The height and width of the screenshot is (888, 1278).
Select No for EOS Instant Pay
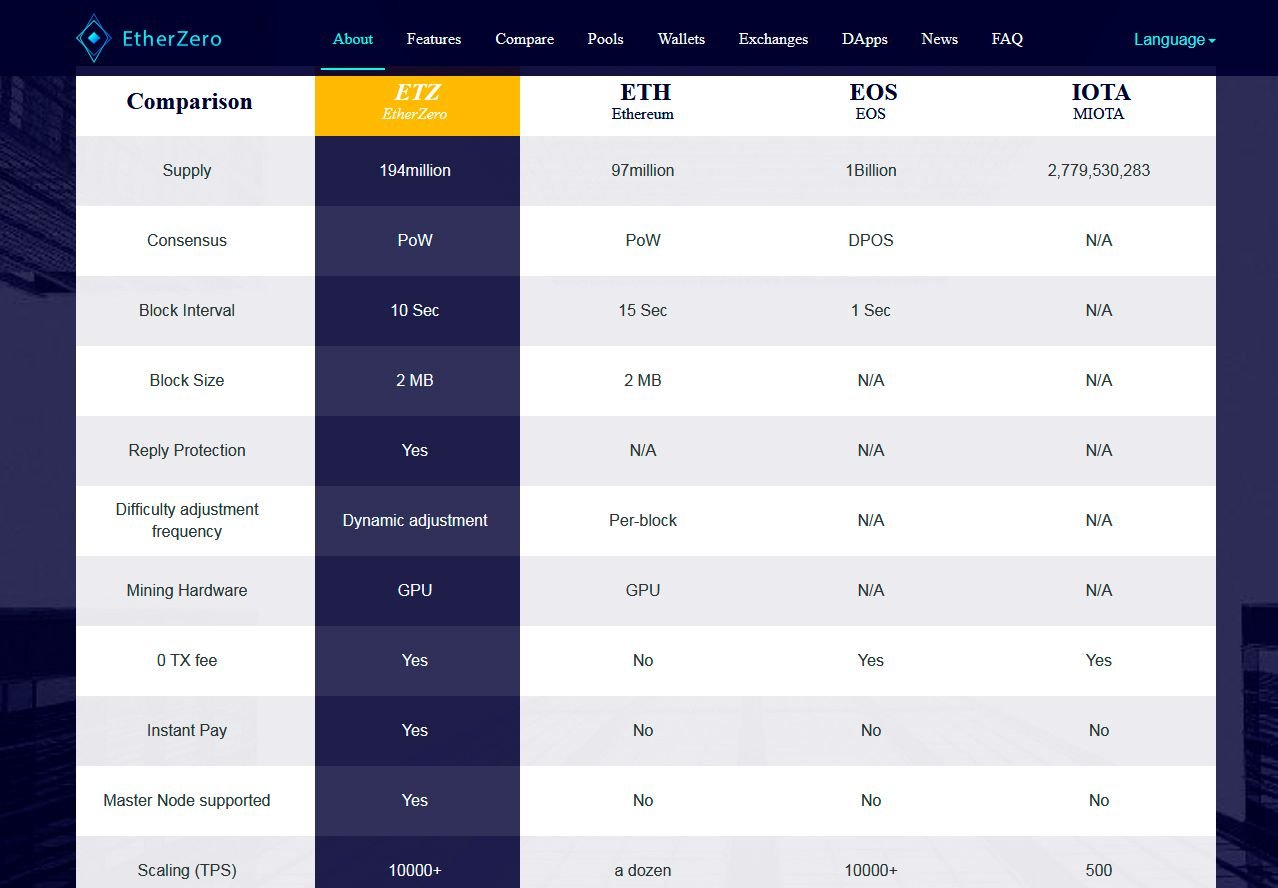[x=871, y=731]
